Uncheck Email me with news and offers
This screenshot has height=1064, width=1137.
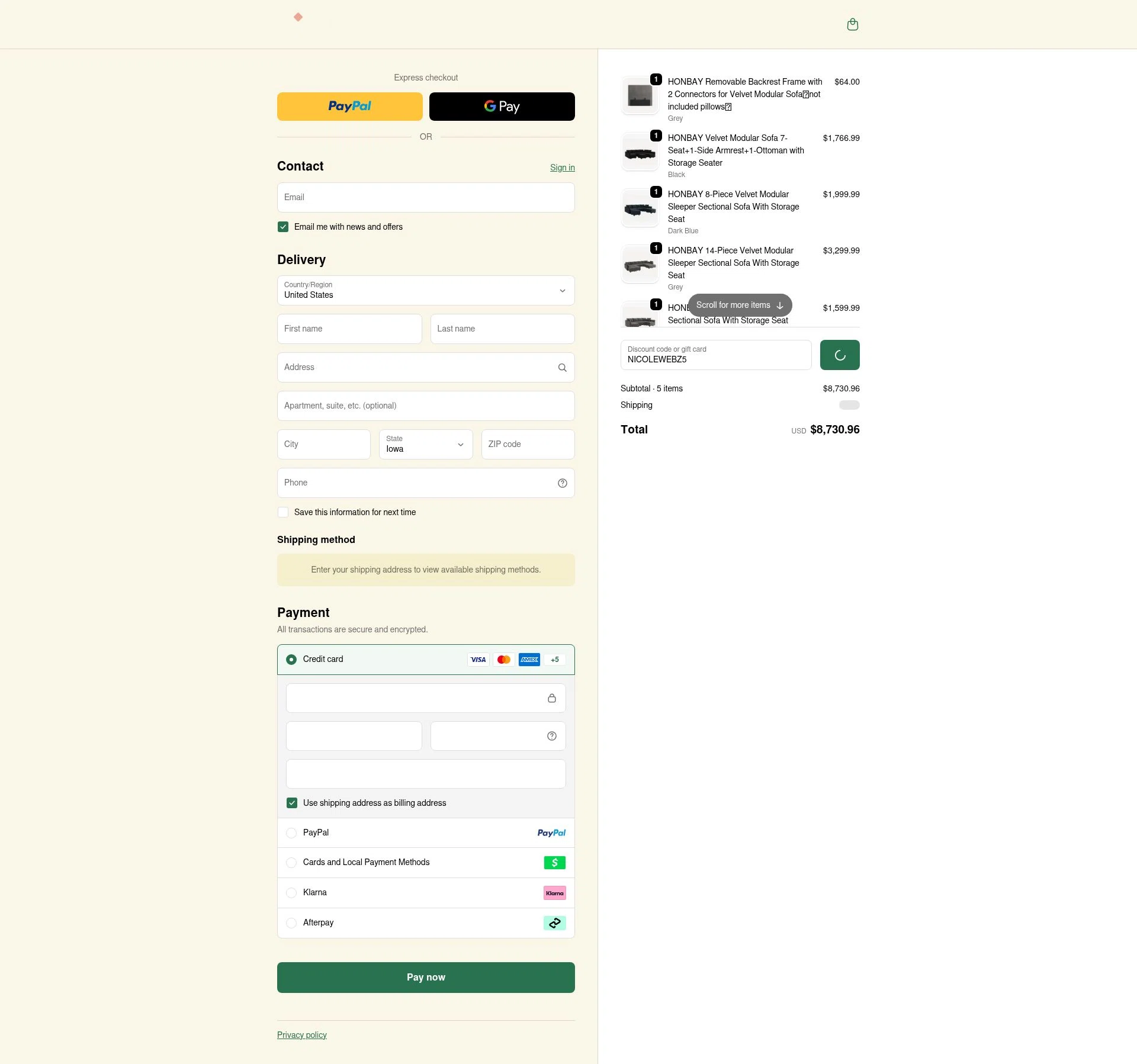tap(282, 227)
